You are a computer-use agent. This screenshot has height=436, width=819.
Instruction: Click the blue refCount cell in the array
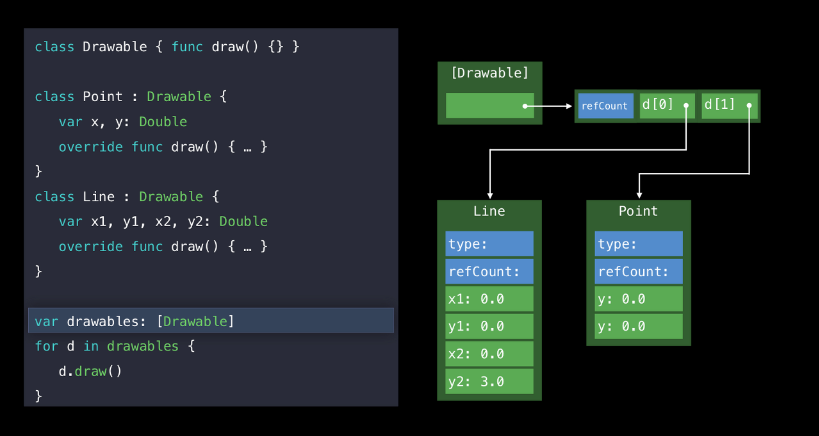605,106
